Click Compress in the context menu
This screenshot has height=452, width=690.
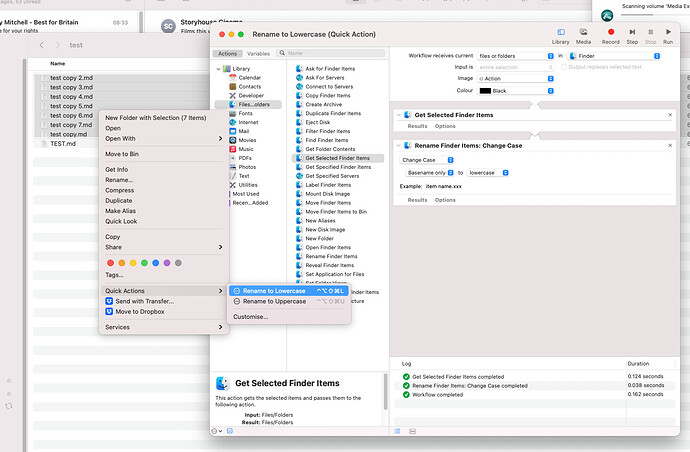tap(119, 190)
